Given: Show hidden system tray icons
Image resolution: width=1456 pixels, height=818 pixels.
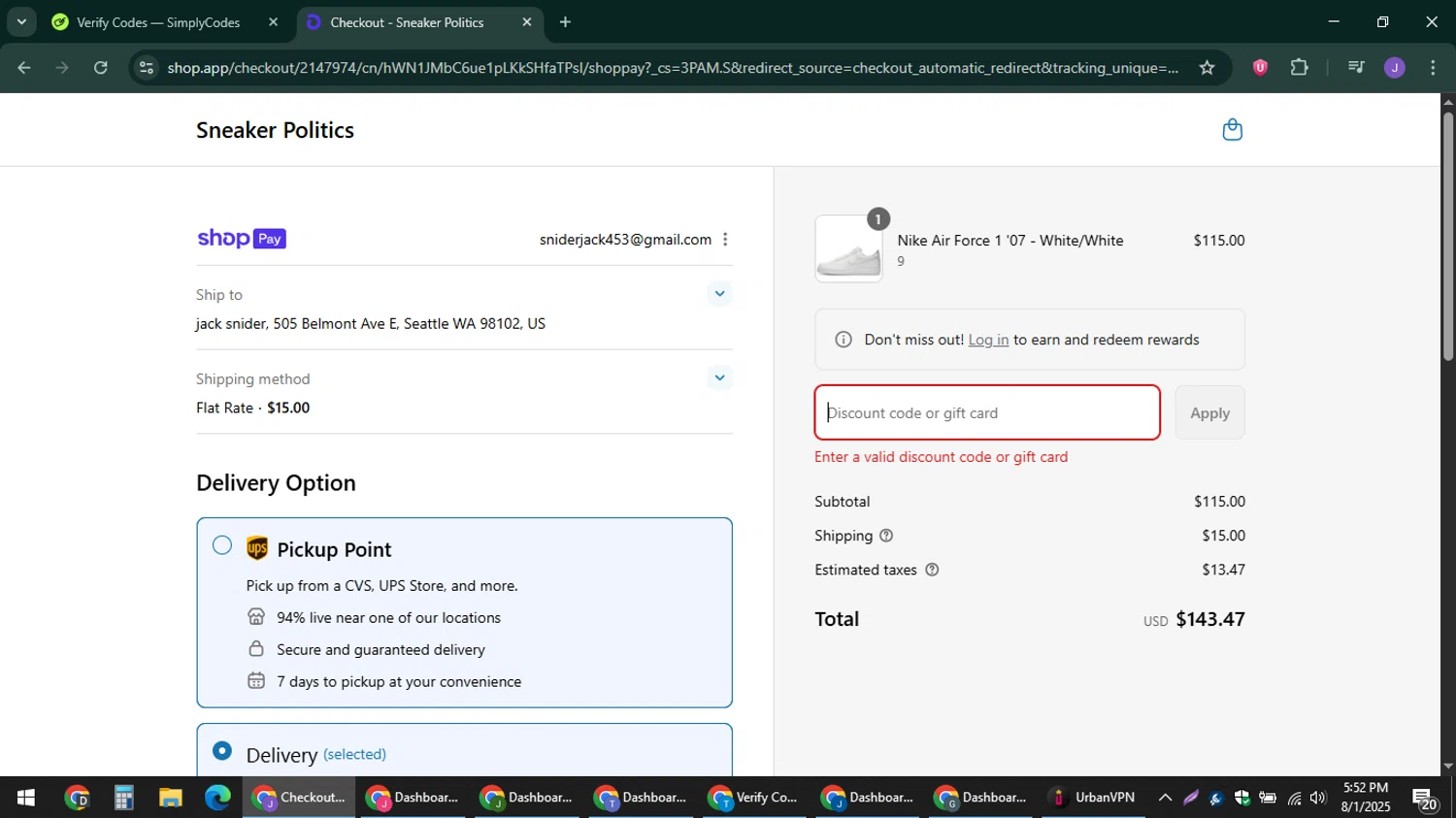Looking at the screenshot, I should [1165, 798].
